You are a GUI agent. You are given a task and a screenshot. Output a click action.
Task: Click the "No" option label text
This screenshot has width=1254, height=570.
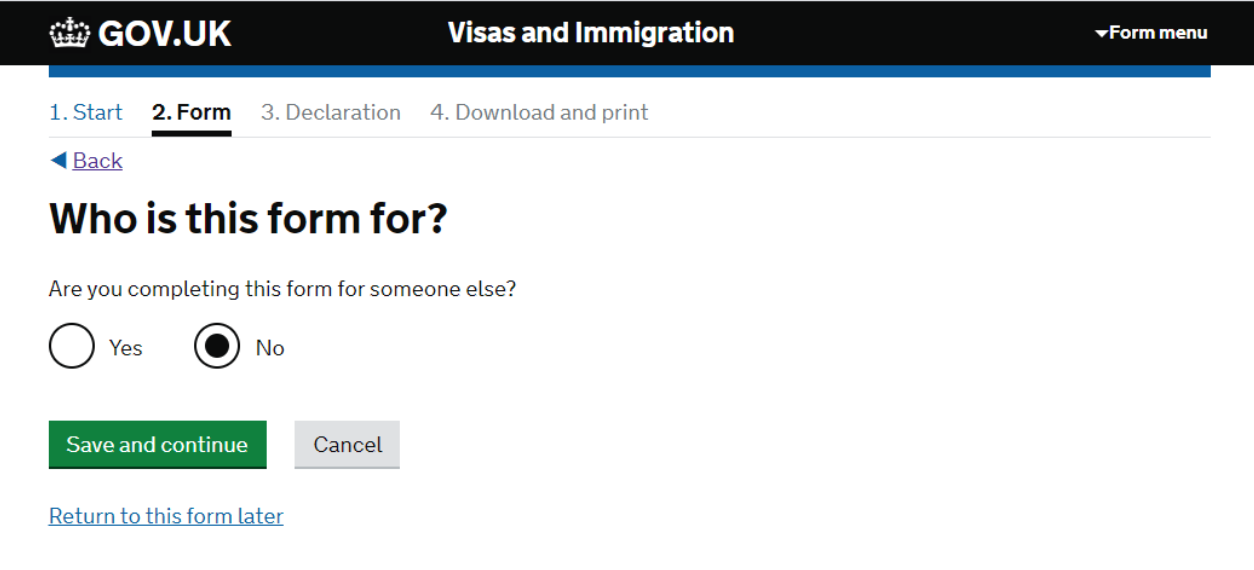click(x=270, y=348)
